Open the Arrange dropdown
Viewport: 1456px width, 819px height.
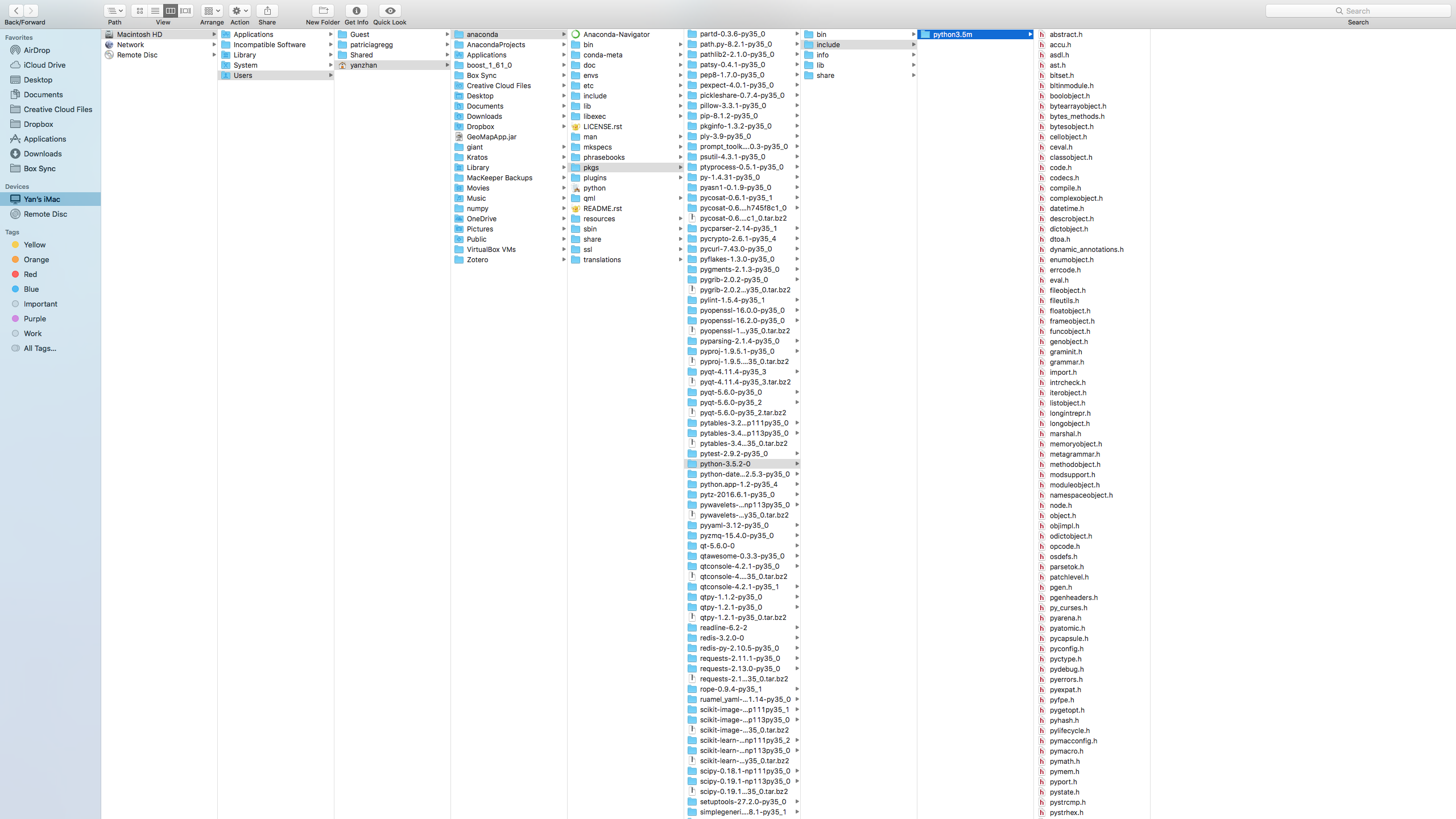coord(212,11)
